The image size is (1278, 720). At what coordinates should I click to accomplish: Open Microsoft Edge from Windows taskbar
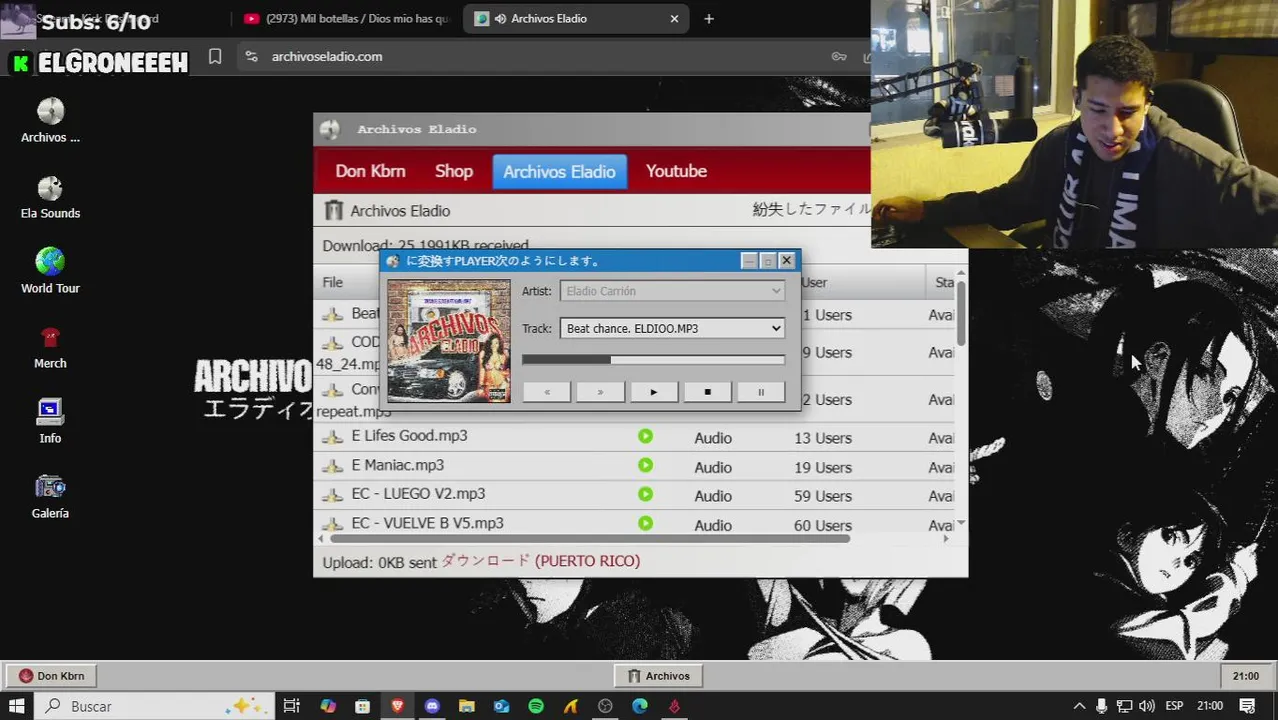coord(640,706)
